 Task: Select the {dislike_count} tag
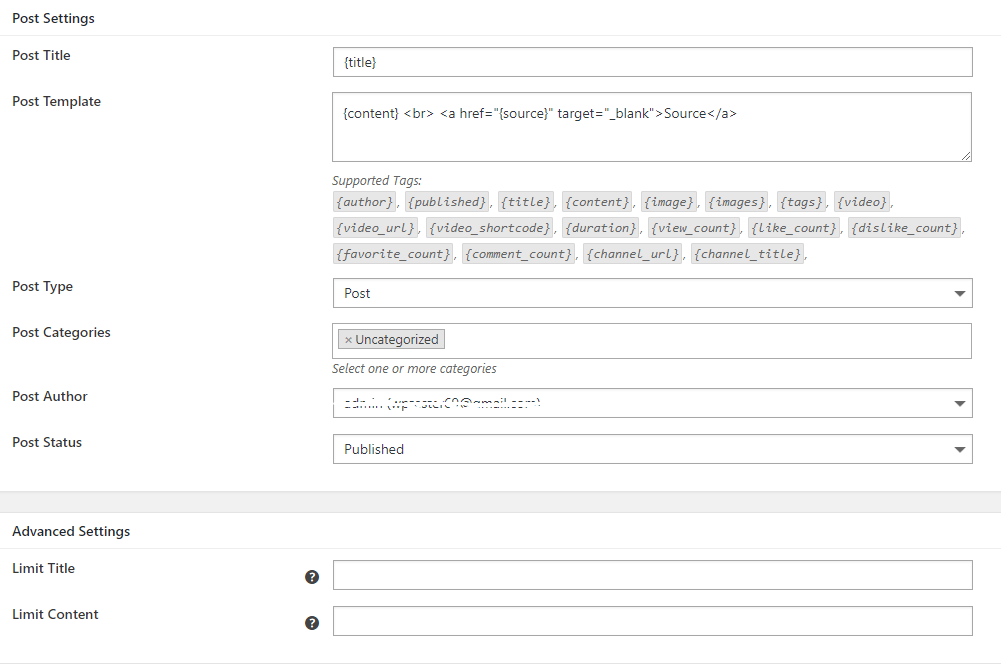point(904,228)
